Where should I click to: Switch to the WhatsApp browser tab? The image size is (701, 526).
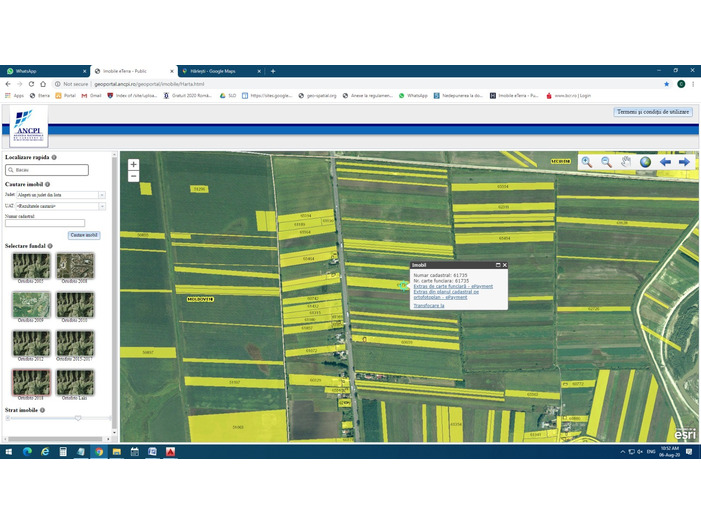pyautogui.click(x=42, y=71)
